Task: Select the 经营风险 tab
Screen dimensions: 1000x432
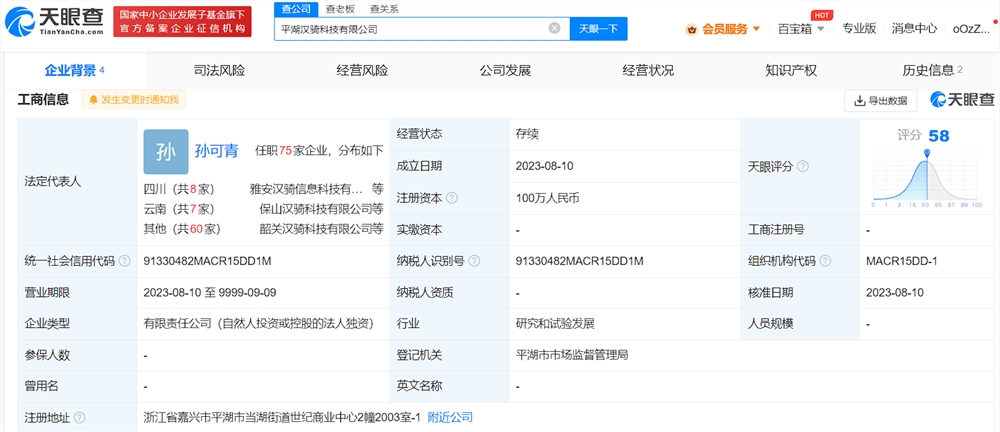Action: 362,70
